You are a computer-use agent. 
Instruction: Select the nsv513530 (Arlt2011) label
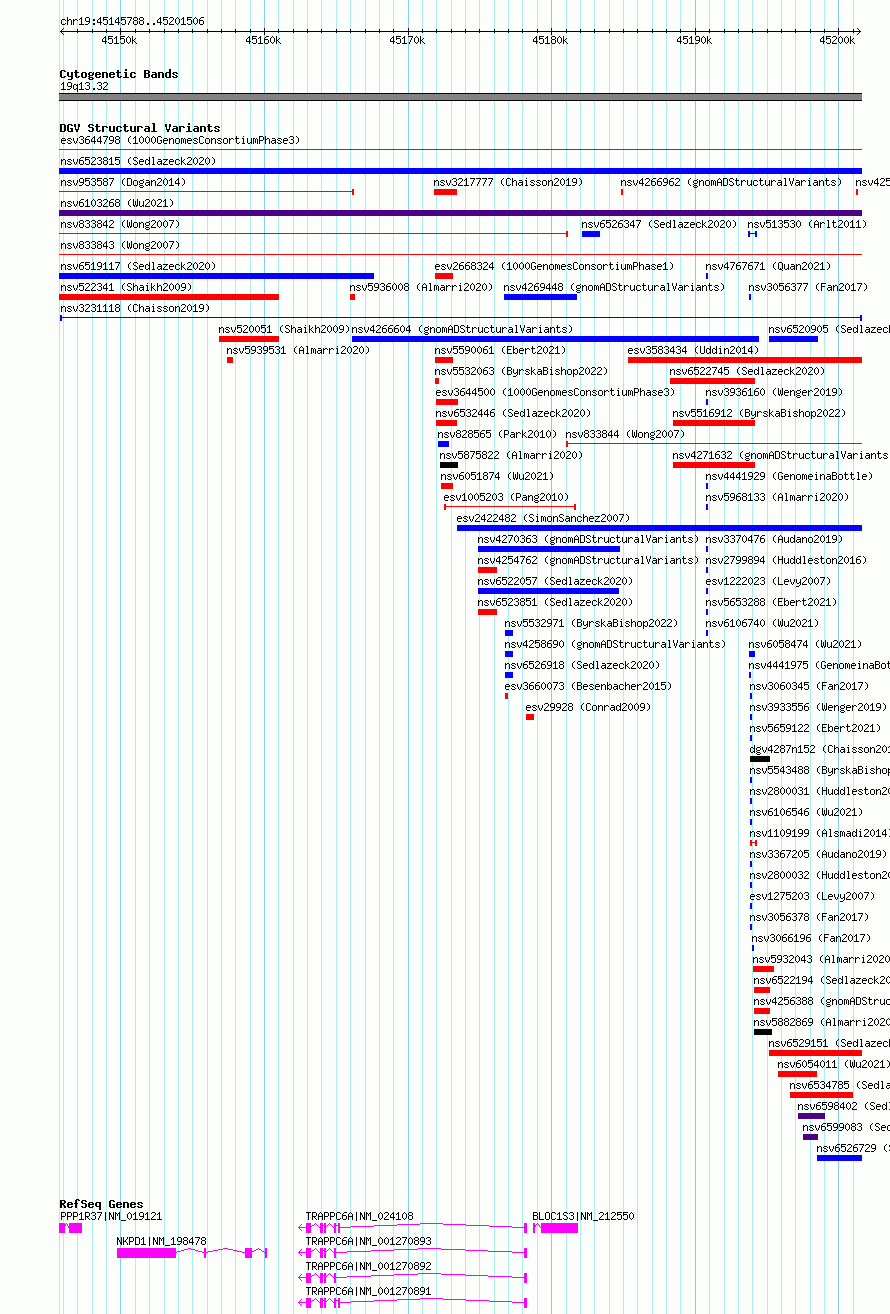pos(807,224)
